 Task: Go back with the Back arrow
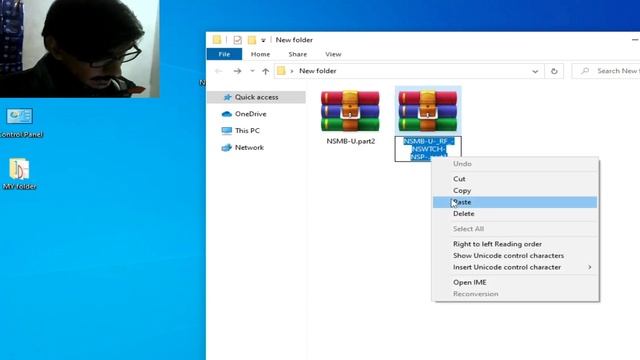(218, 71)
